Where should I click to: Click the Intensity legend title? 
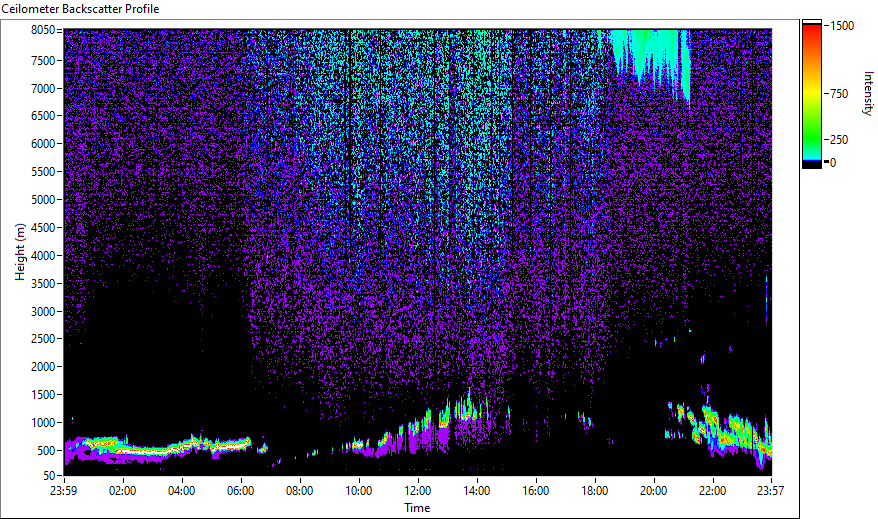tap(868, 93)
